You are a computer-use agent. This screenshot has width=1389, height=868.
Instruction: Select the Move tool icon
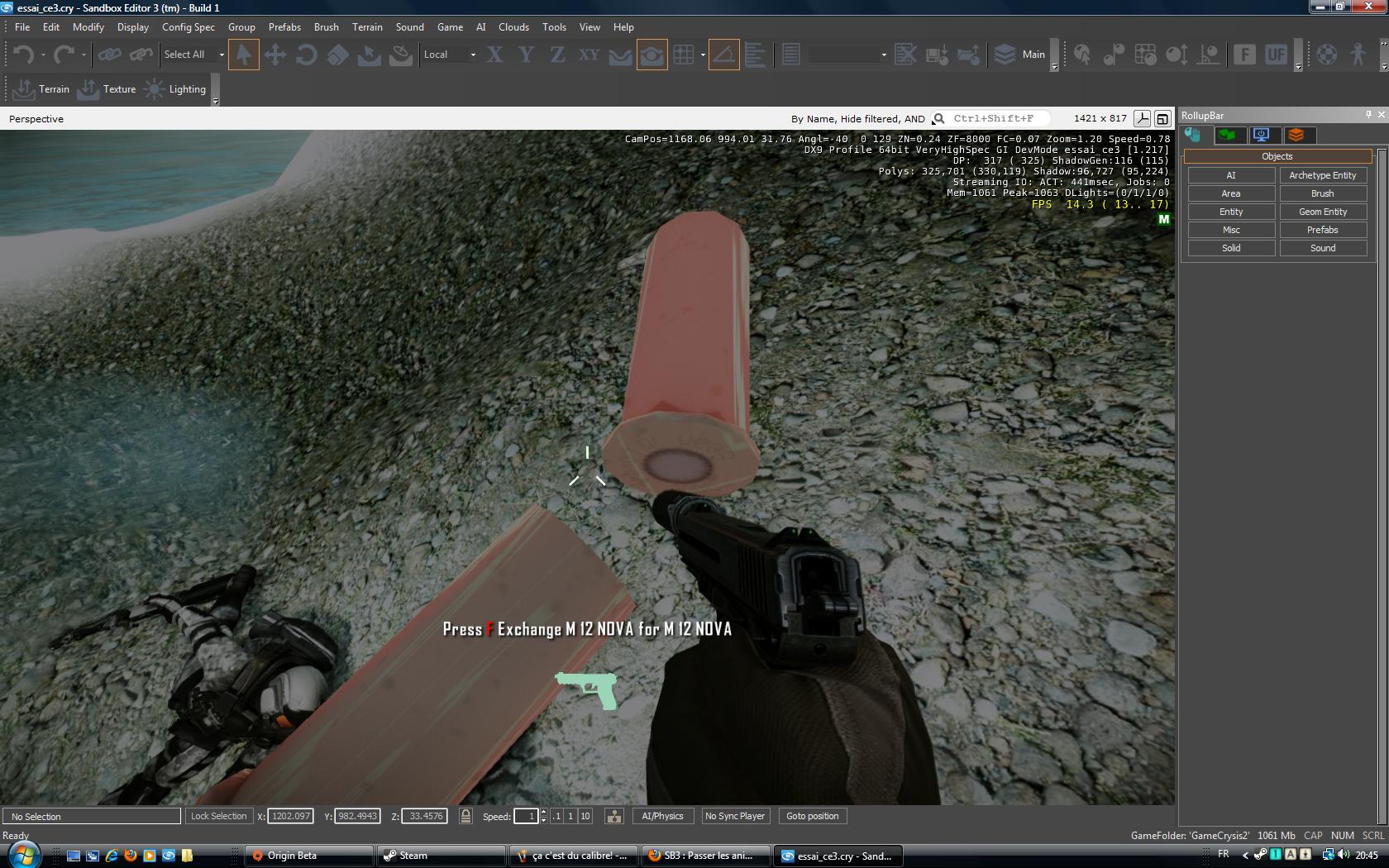pos(274,55)
